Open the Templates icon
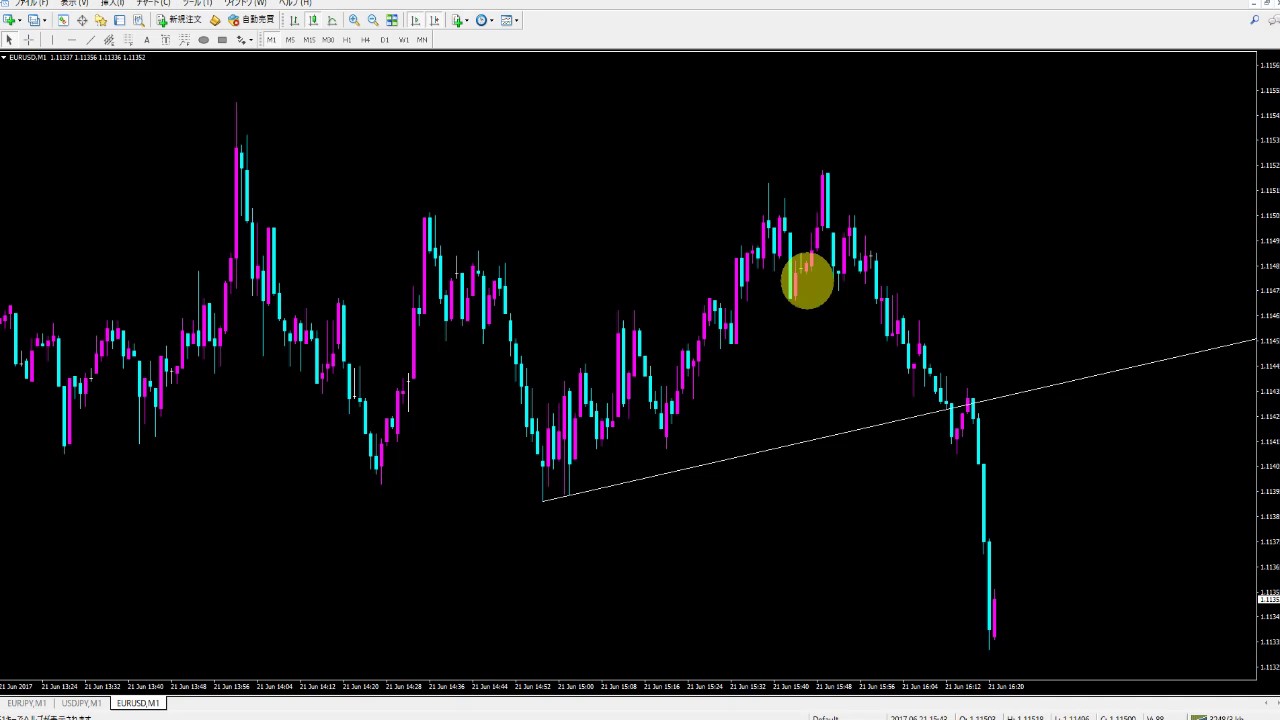This screenshot has width=1280, height=720. click(x=506, y=20)
